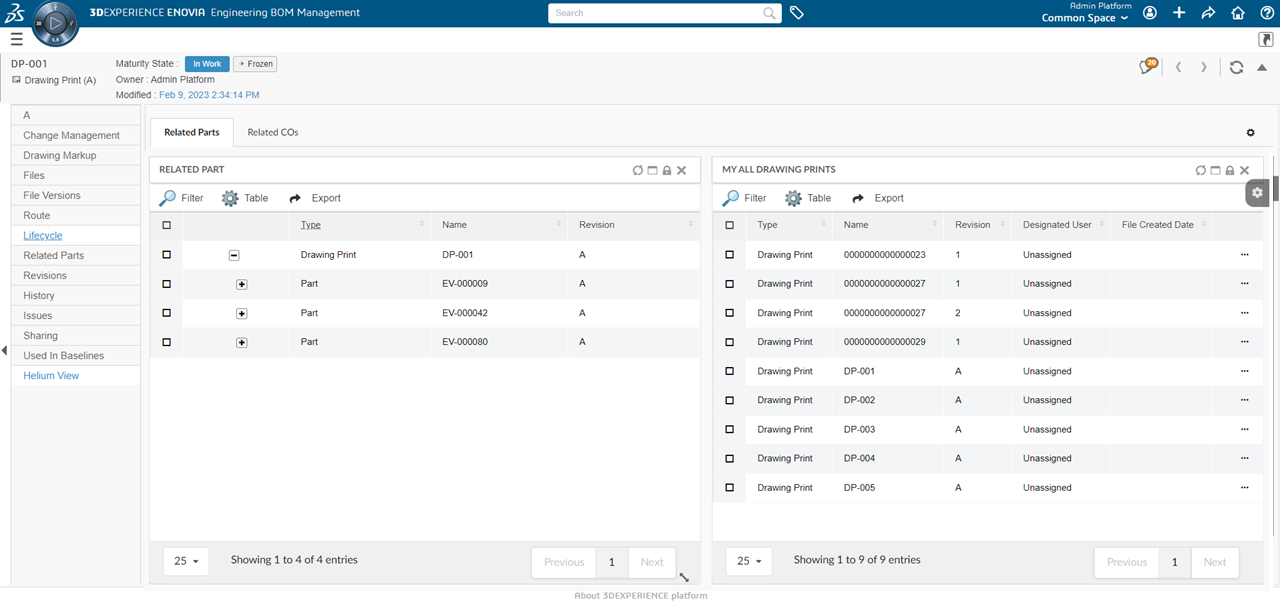This screenshot has width=1280, height=606.
Task: Click the tag icon beside search
Action: [797, 13]
